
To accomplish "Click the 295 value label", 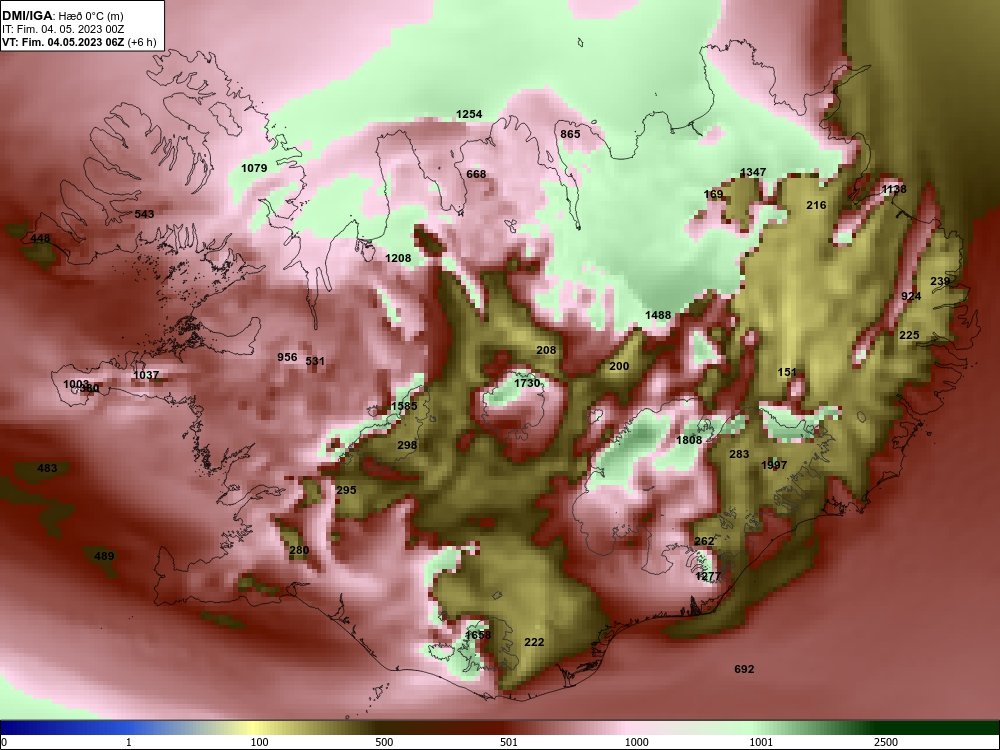I will pos(346,490).
